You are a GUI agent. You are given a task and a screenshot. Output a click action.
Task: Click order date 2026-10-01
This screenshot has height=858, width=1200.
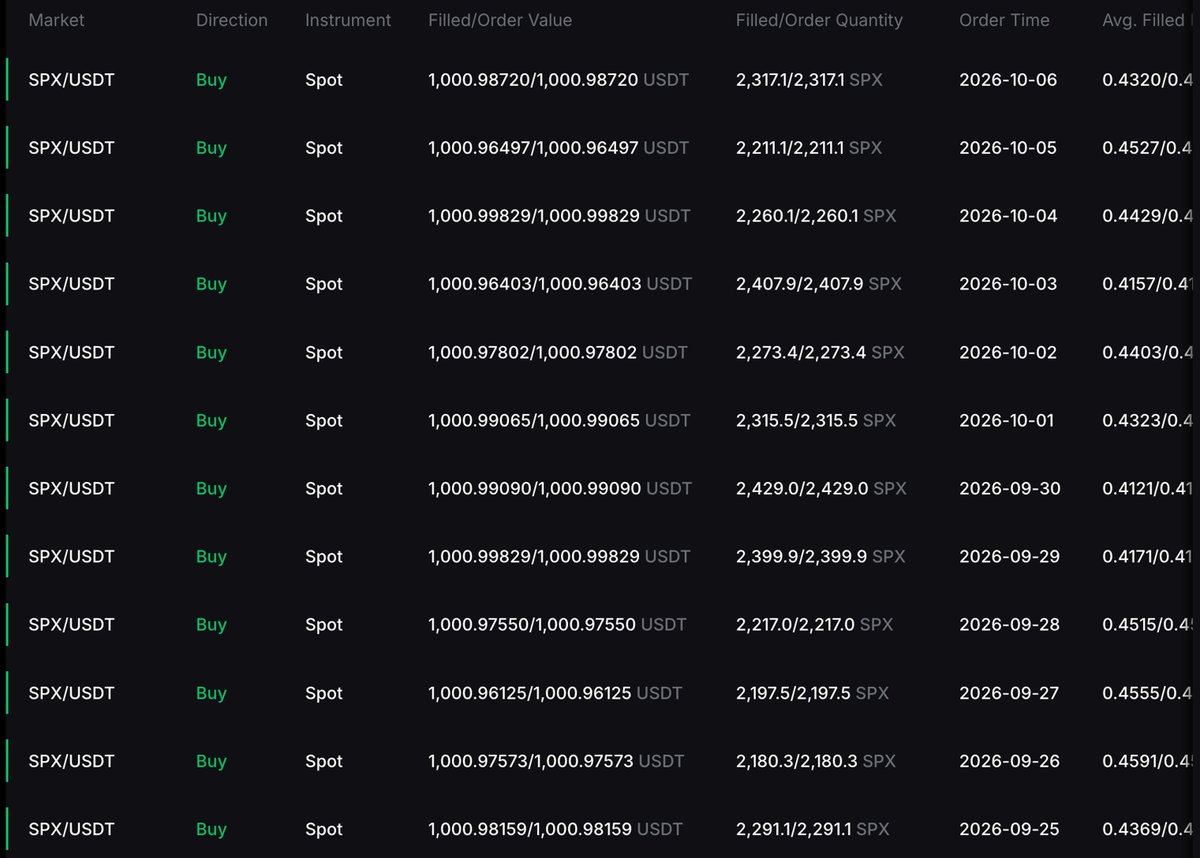(1007, 420)
